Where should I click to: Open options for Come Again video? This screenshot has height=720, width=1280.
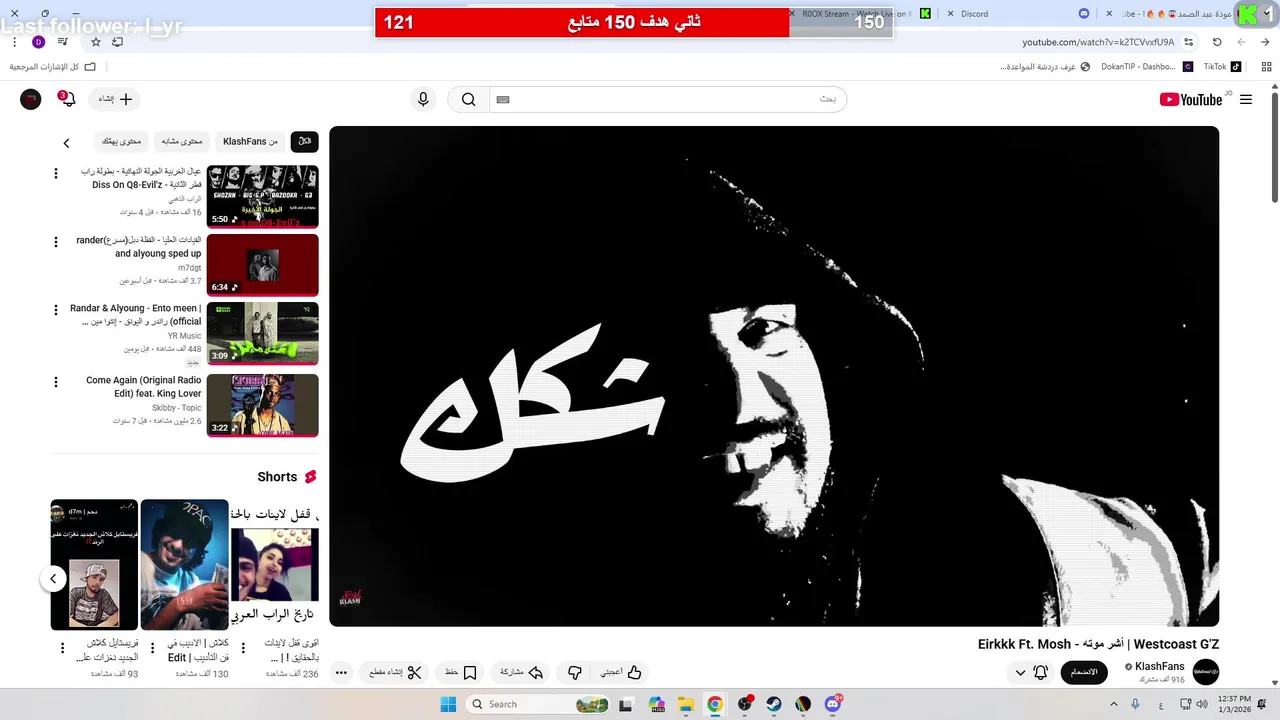[x=56, y=382]
